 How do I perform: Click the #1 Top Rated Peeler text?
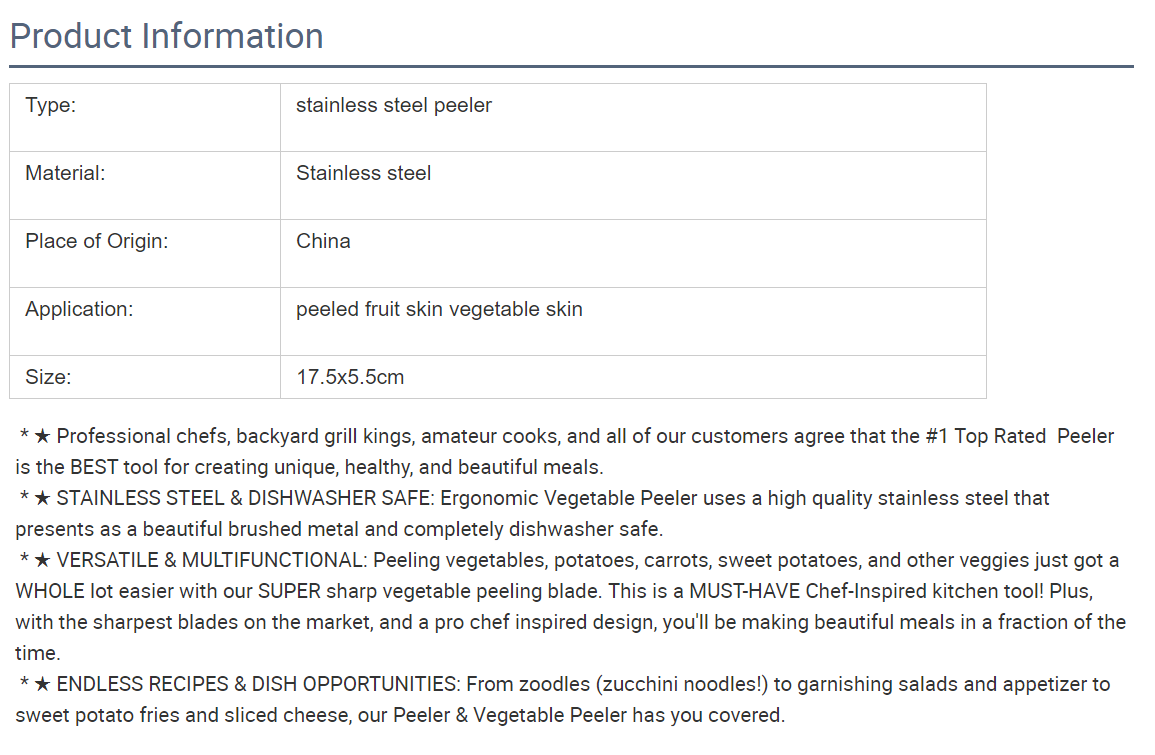tap(1020, 436)
